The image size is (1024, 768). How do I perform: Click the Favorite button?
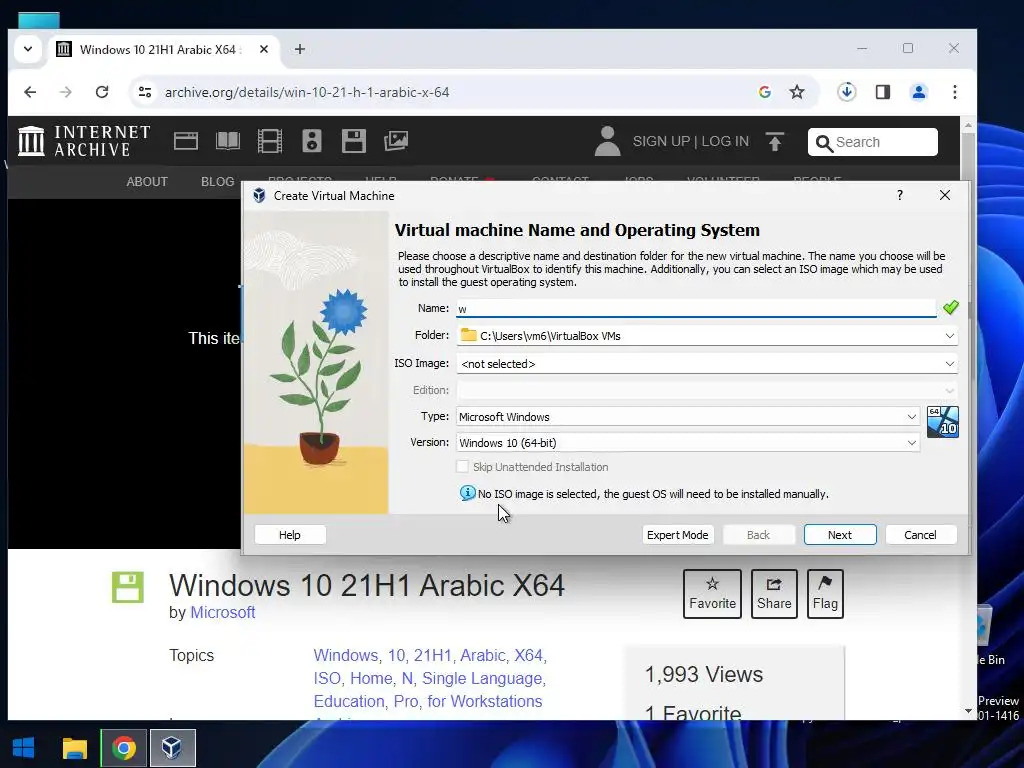click(712, 594)
